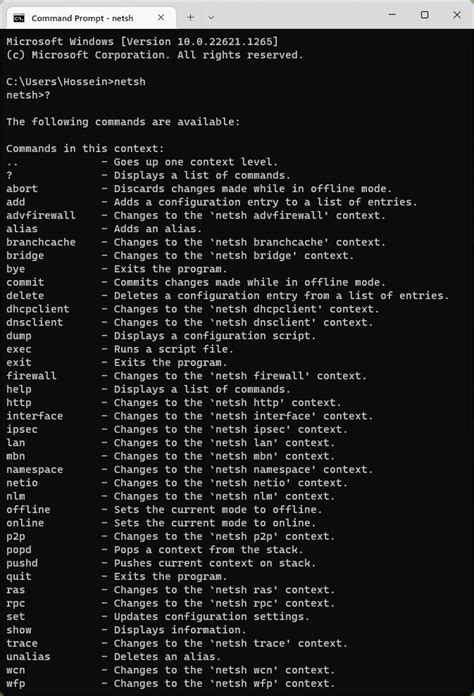
Task: Click the 'dhcpclient' command entry
Action: [38, 309]
